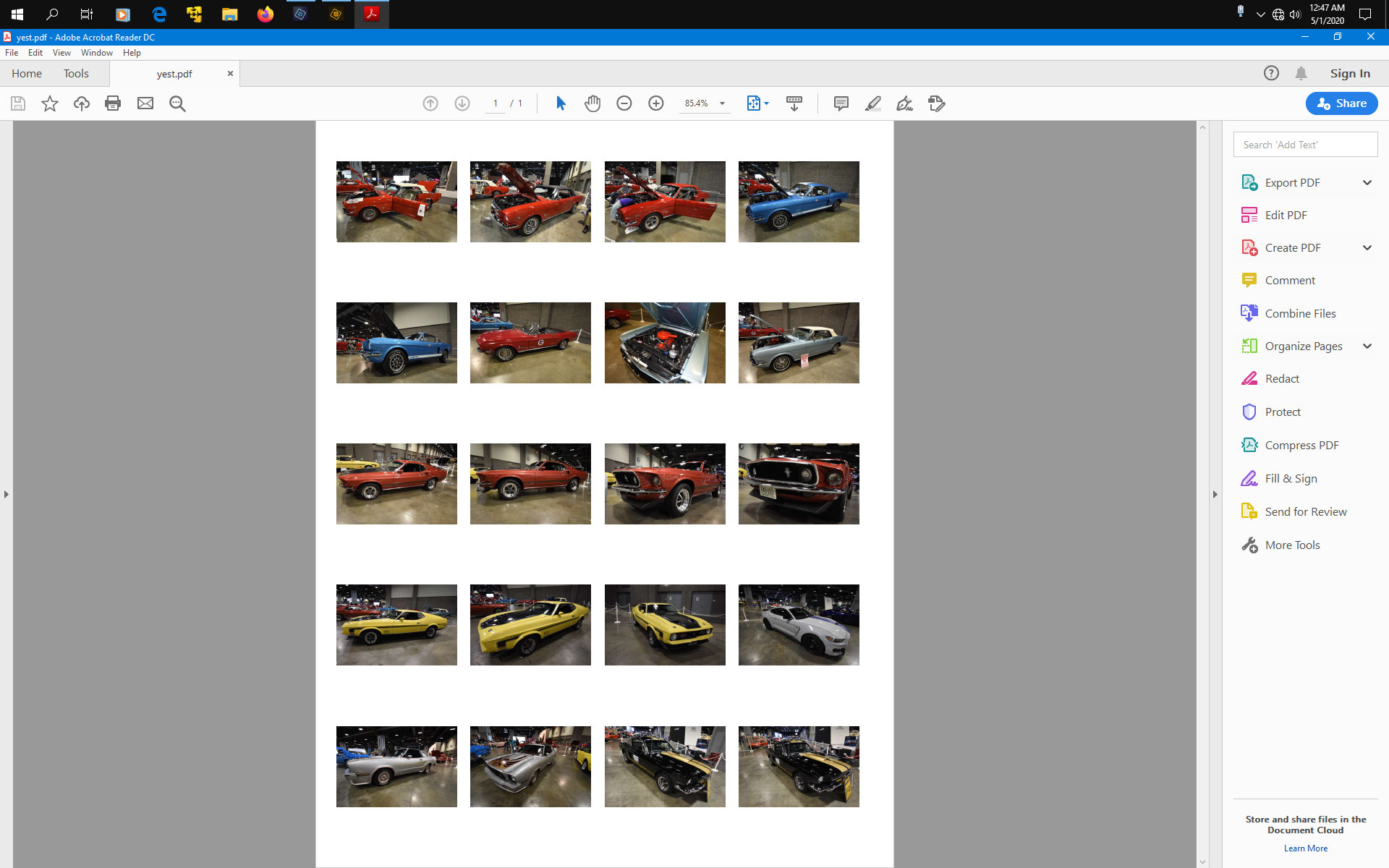Expand the Export PDF options chevron
This screenshot has height=868, width=1389.
click(1367, 182)
